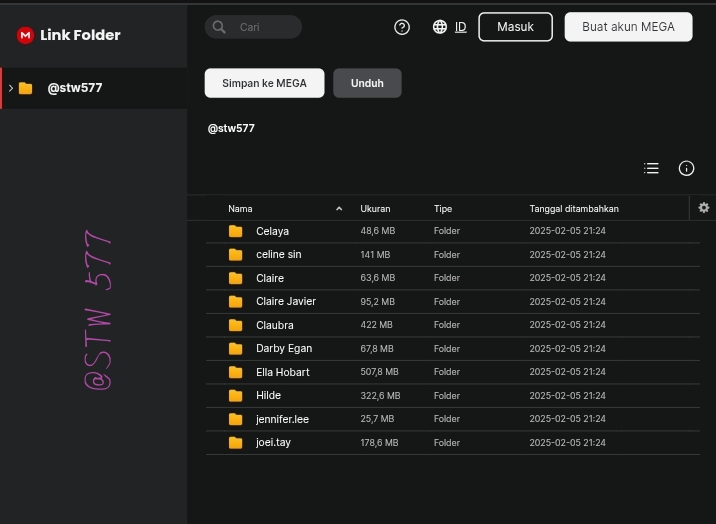Sort by Tanggal ditambahkan column header
Image resolution: width=716 pixels, height=524 pixels.
coord(574,209)
